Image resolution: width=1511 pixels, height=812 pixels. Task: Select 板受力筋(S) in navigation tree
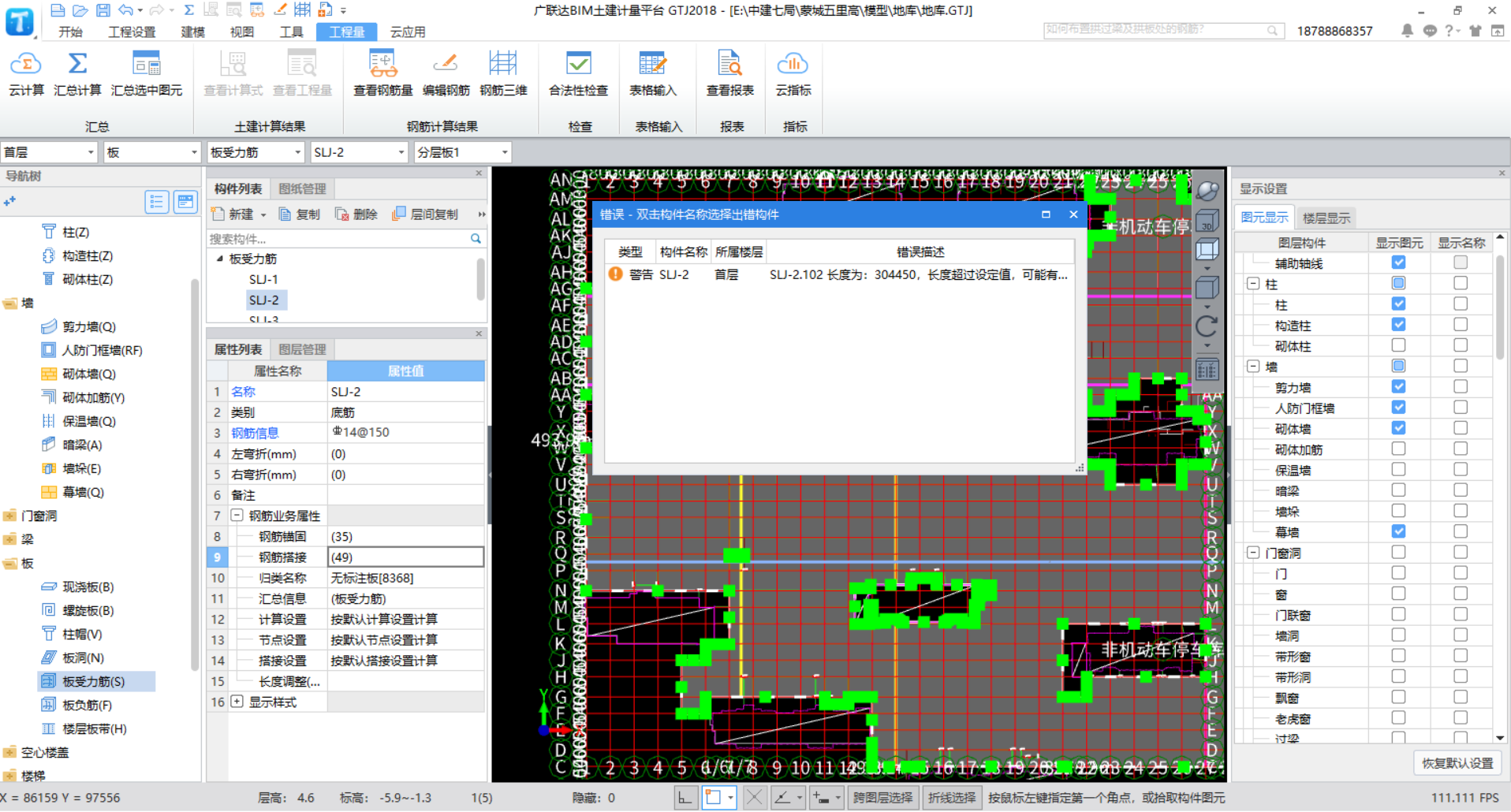(x=94, y=681)
